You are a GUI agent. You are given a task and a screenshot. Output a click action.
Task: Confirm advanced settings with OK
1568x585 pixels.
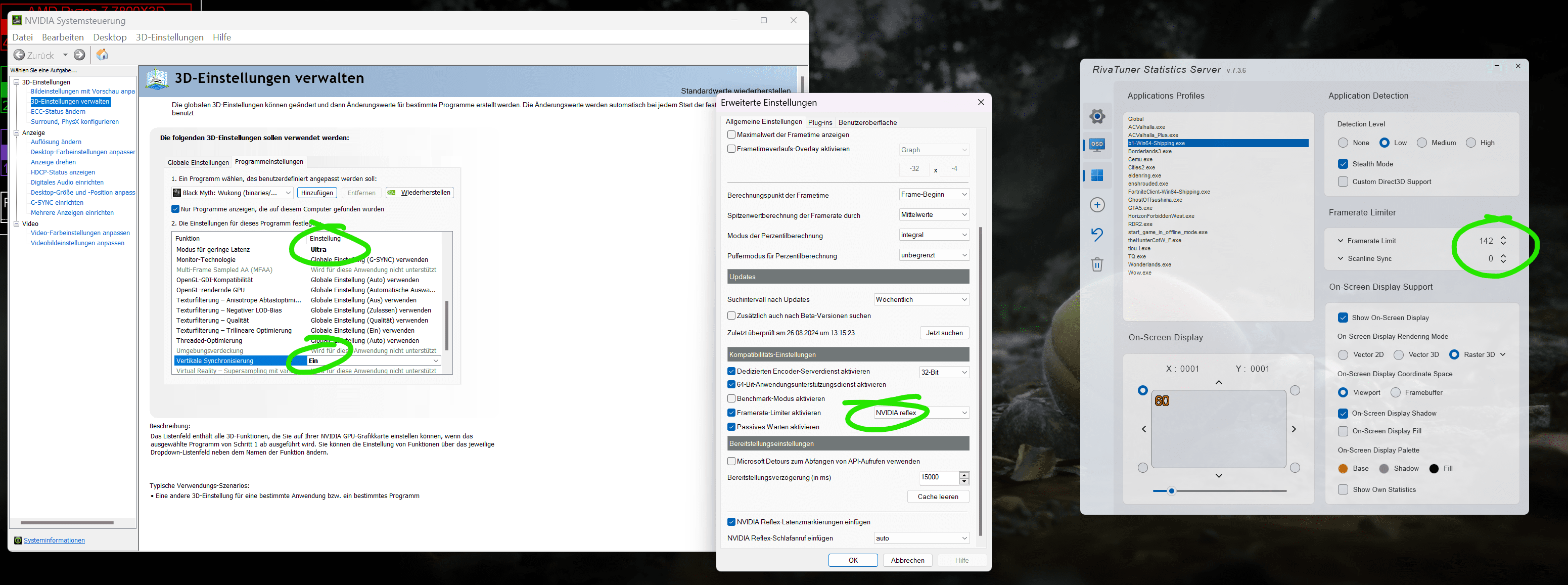click(853, 560)
